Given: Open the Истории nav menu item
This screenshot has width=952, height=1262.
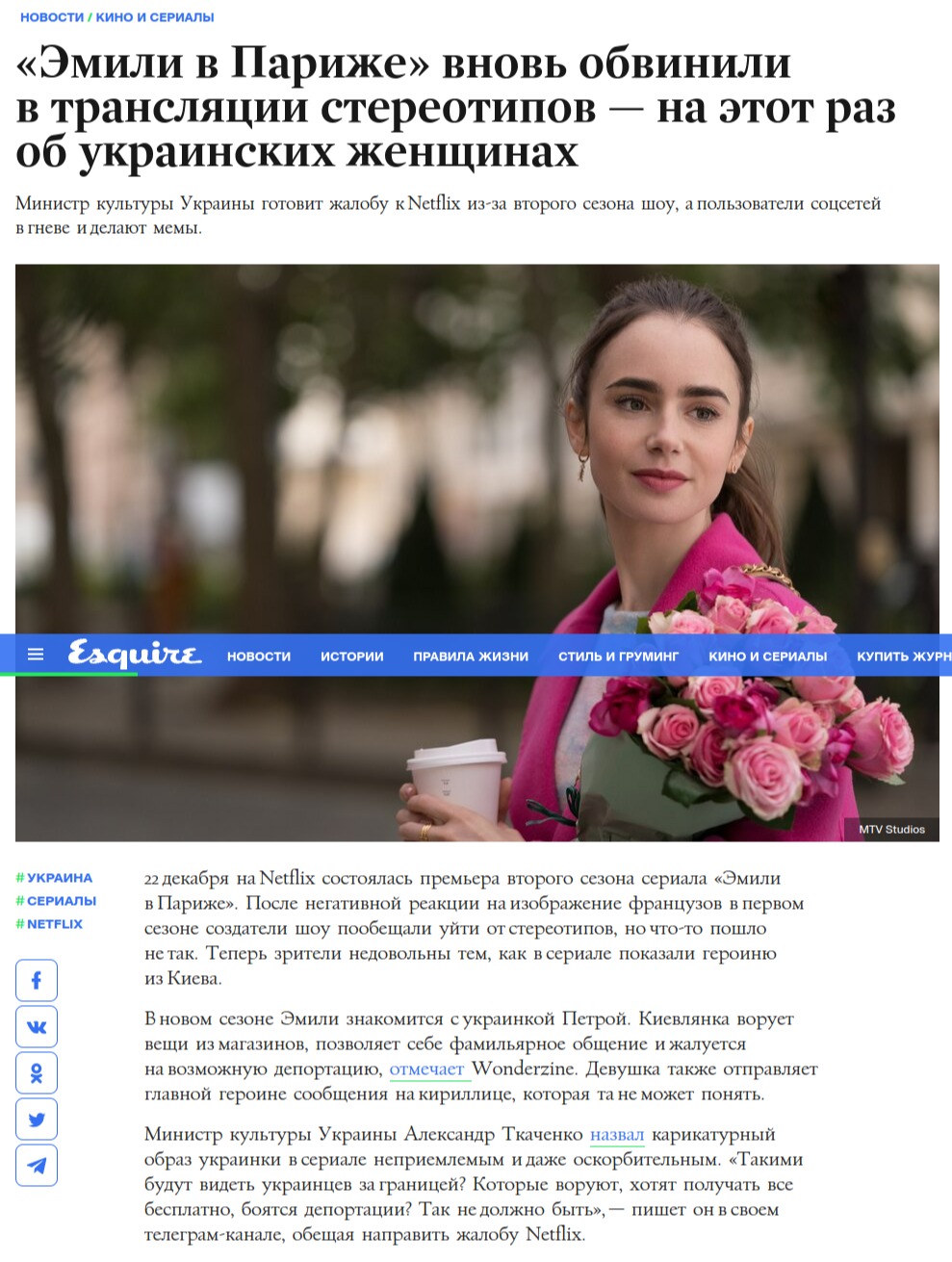Looking at the screenshot, I should point(352,657).
